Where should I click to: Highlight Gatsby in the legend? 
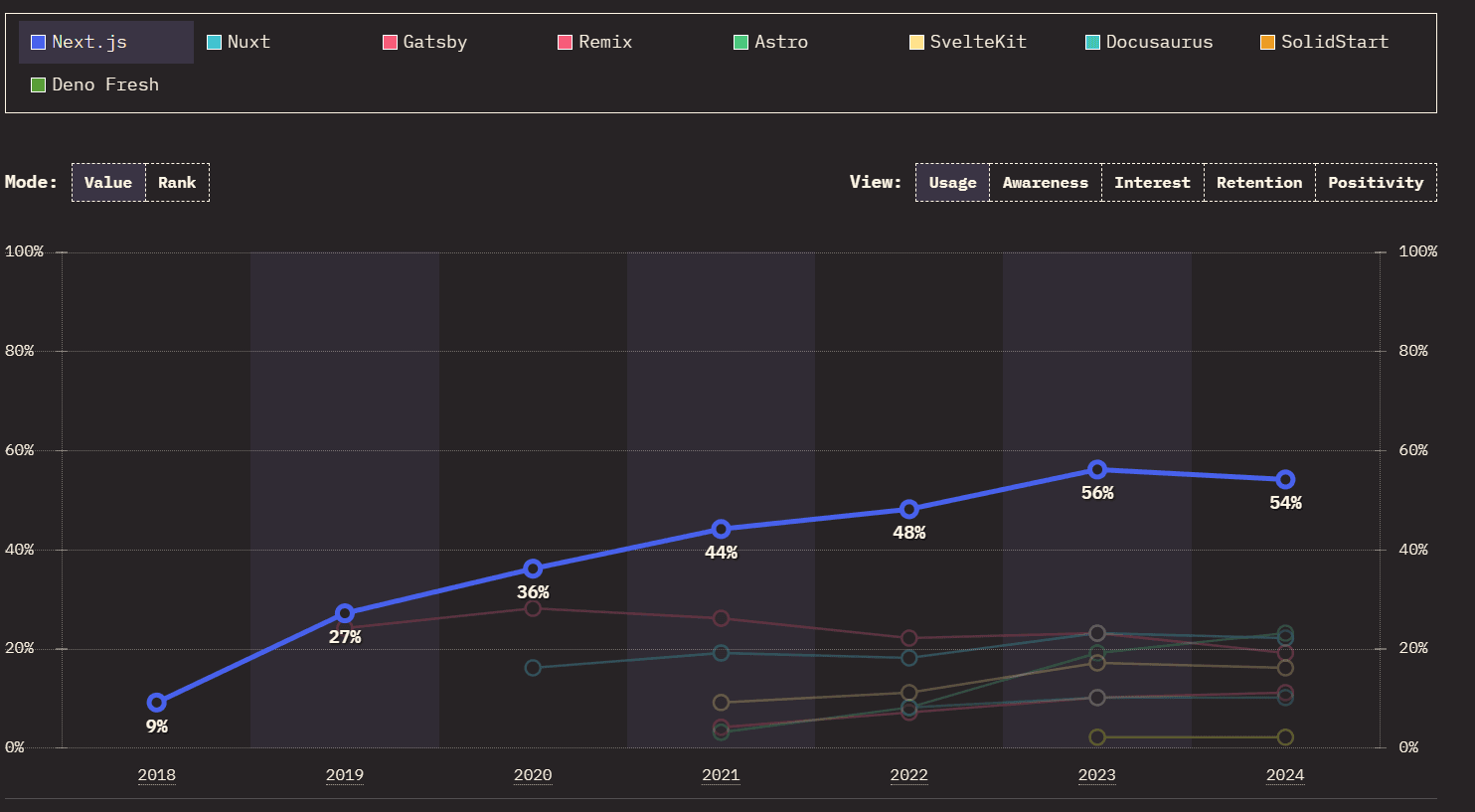click(x=425, y=42)
